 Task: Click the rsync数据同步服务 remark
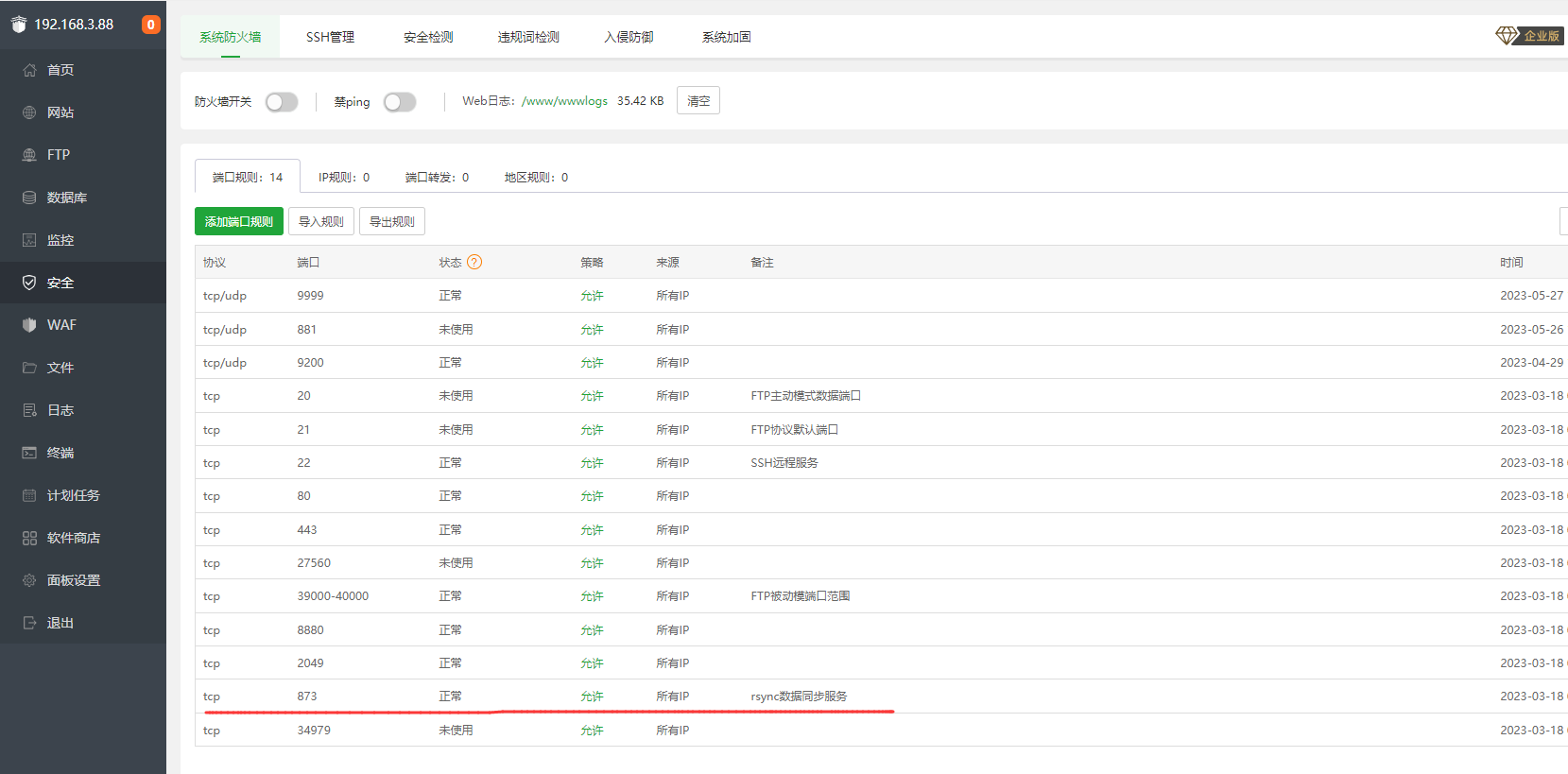point(799,697)
